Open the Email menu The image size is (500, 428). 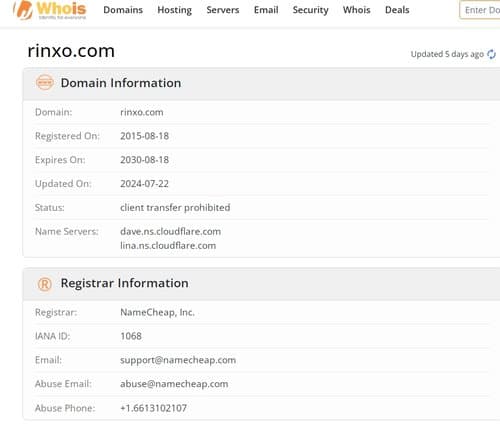(x=266, y=10)
